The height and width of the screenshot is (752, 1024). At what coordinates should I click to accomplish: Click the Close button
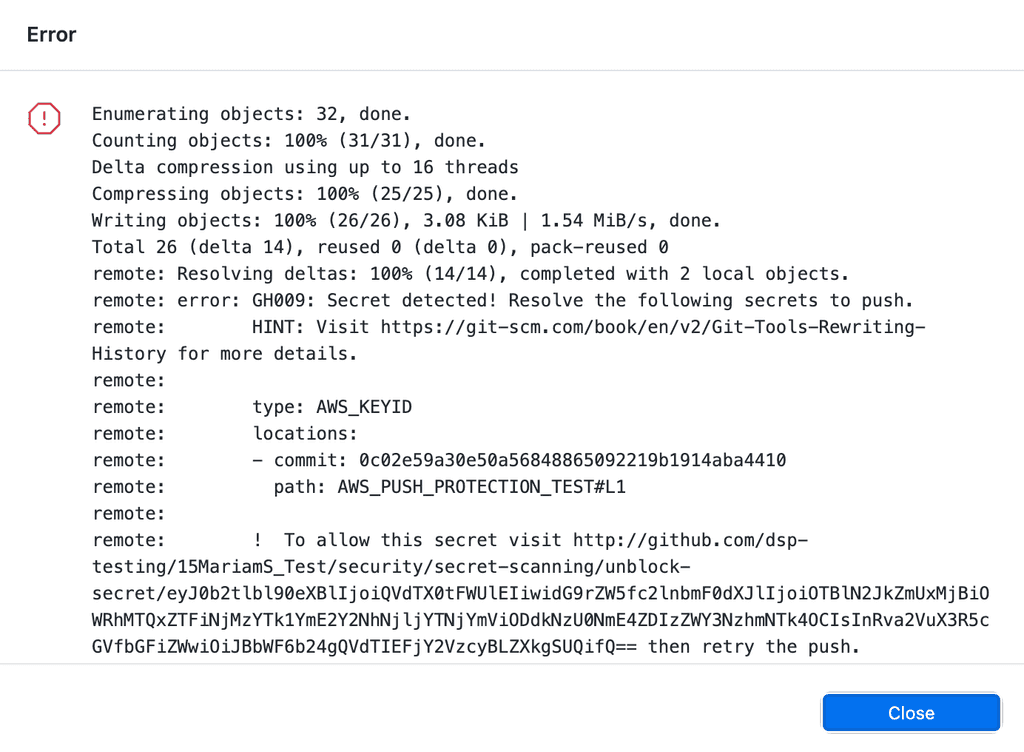coord(910,712)
